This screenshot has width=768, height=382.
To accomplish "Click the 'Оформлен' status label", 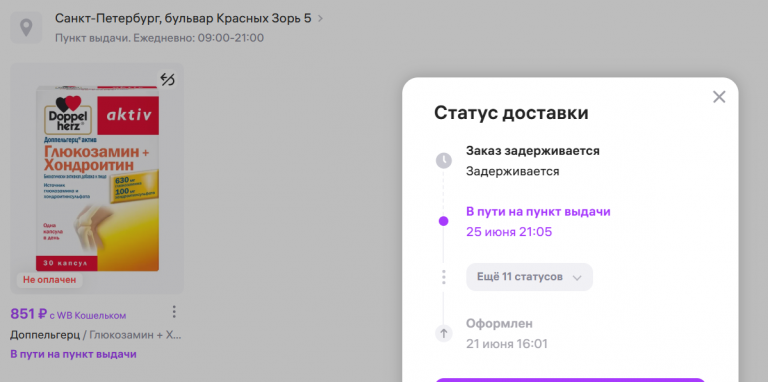I will [499, 324].
